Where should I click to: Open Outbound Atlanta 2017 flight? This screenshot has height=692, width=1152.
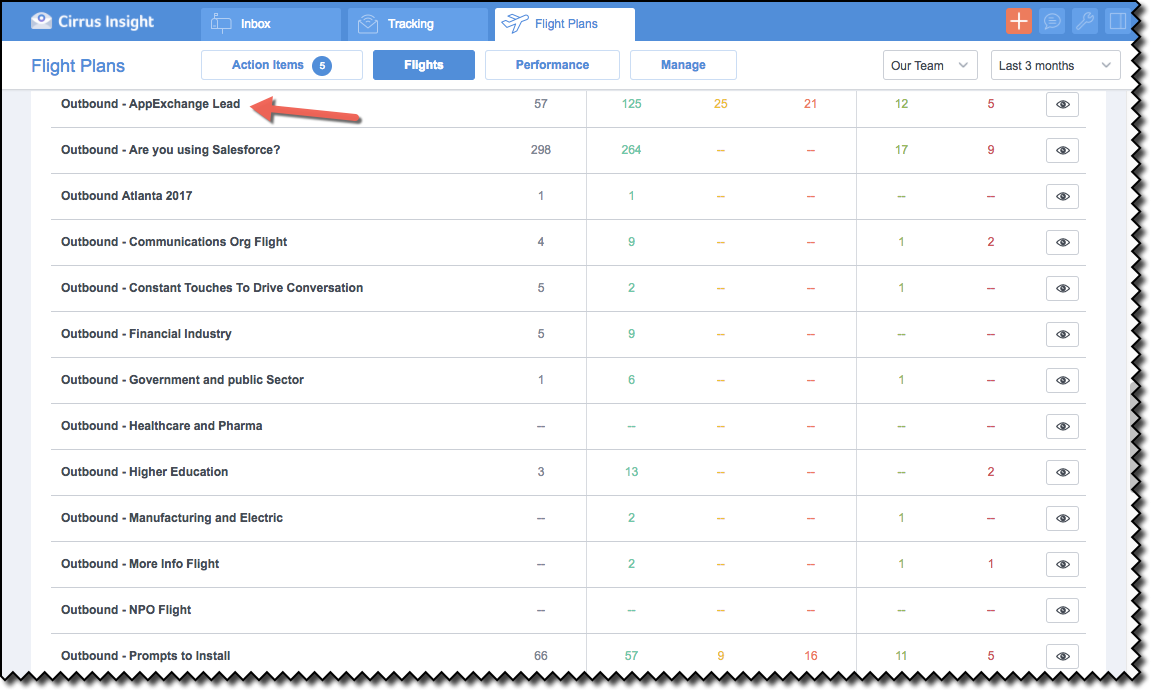tap(126, 196)
